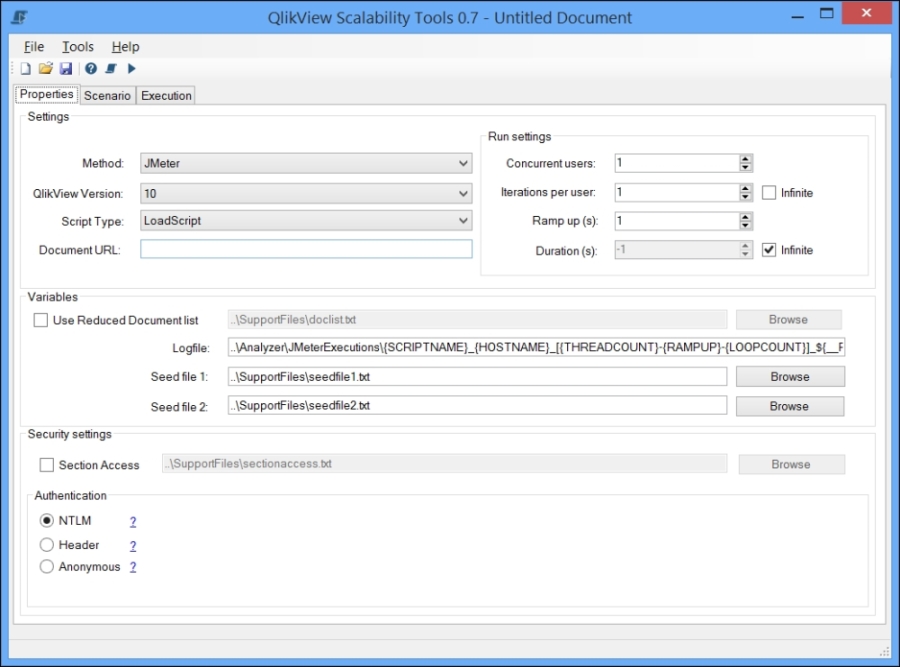900x667 pixels.
Task: Click the script generator toolbar icon
Action: (111, 69)
